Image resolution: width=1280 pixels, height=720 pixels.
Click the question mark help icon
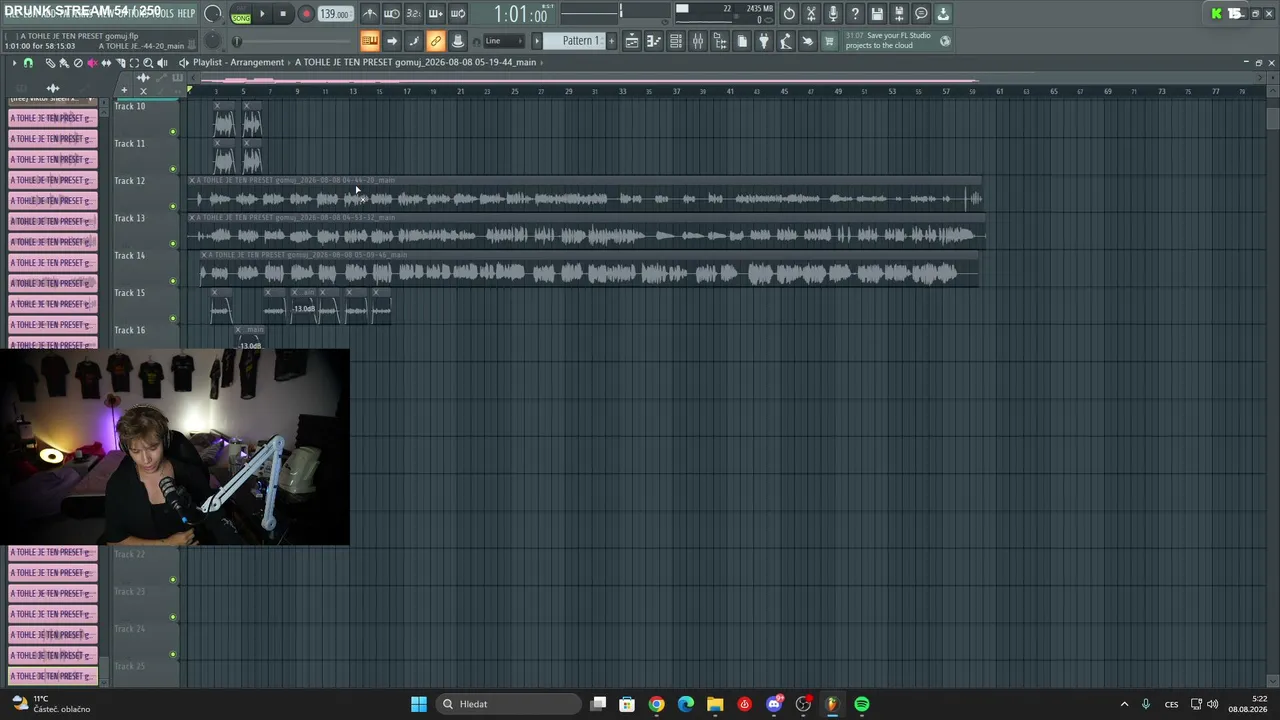click(855, 14)
